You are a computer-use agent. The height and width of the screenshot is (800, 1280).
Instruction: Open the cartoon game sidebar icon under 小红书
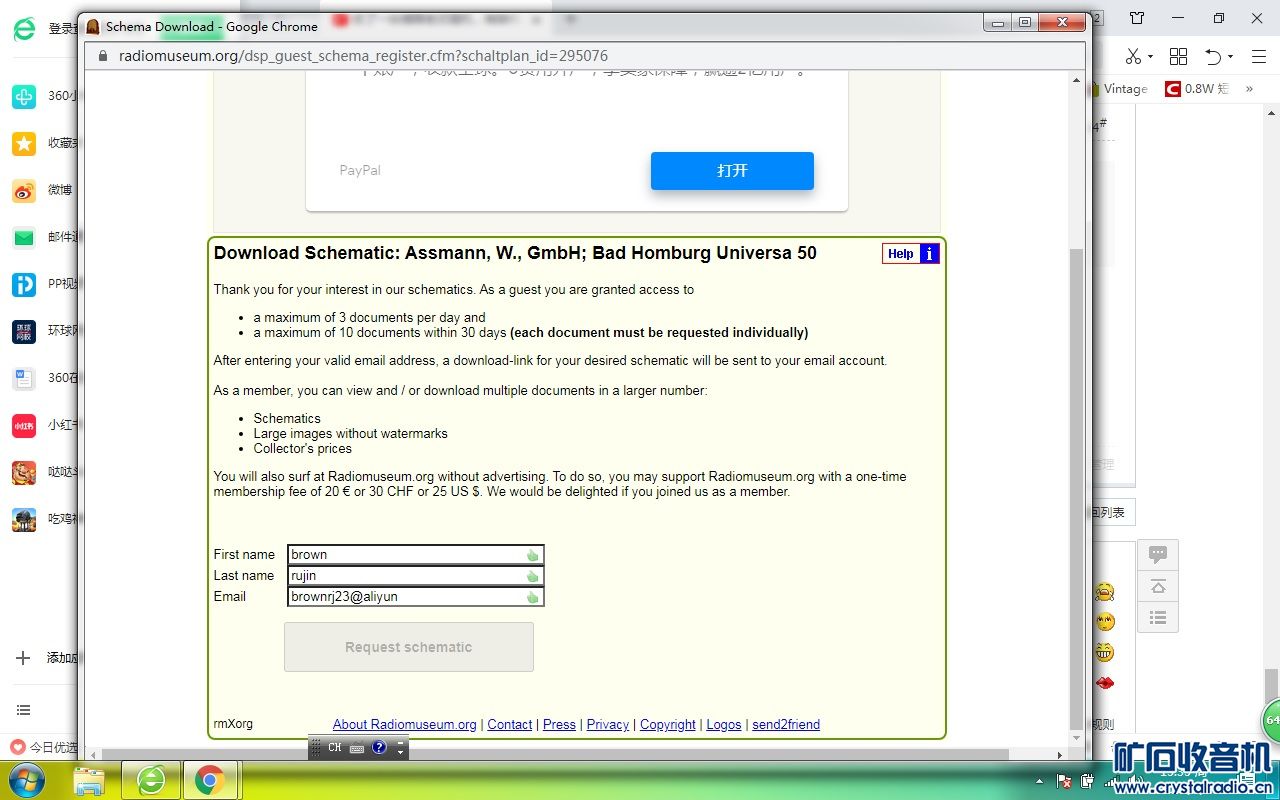24,472
